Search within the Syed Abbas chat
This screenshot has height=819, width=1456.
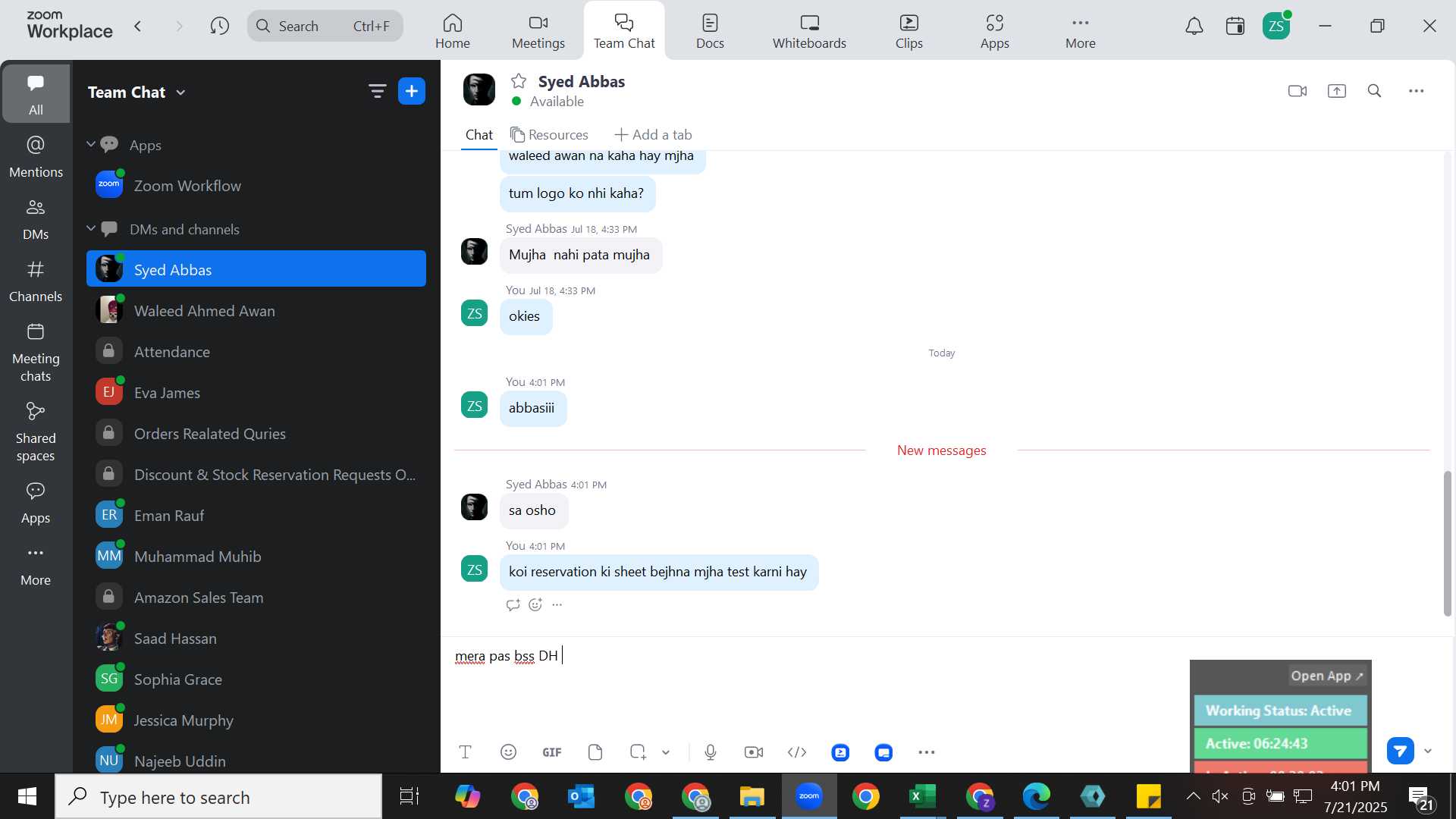(x=1374, y=91)
